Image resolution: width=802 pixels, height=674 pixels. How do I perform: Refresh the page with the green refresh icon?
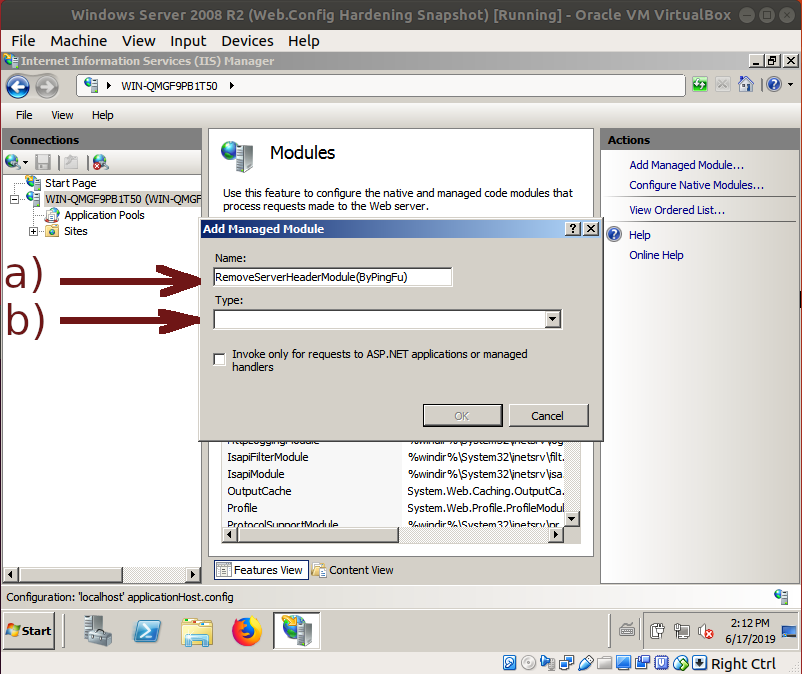point(700,84)
